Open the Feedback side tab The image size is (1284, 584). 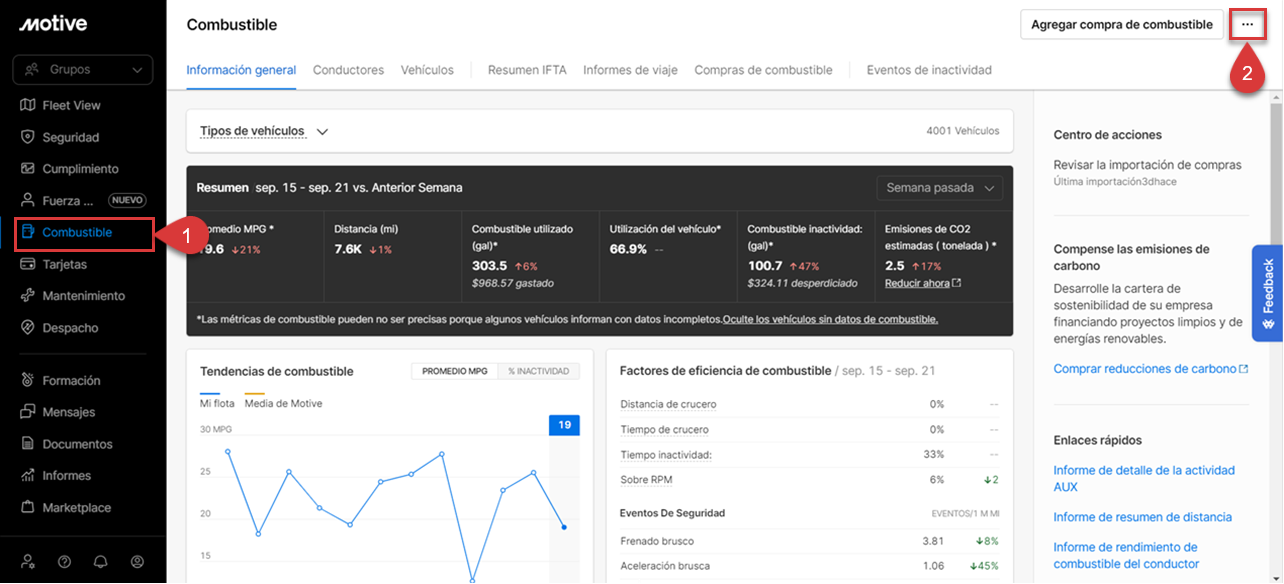coord(1267,293)
